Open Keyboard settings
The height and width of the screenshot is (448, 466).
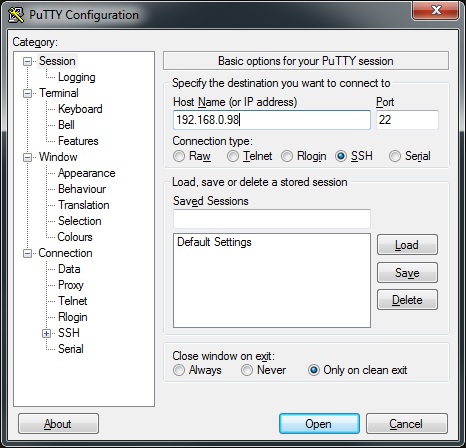click(80, 109)
